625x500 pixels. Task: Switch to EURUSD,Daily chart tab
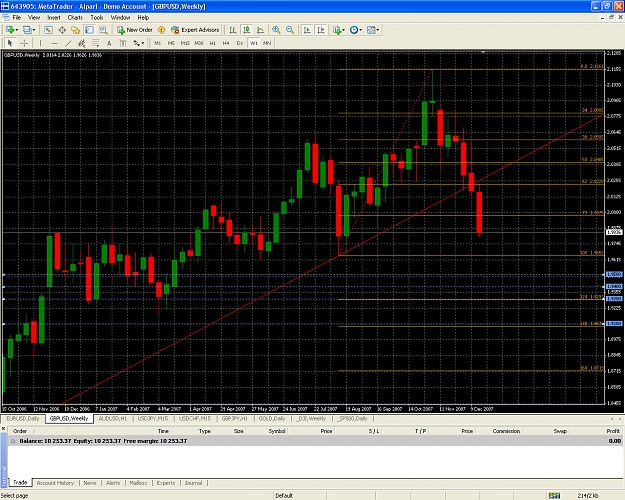(23, 419)
